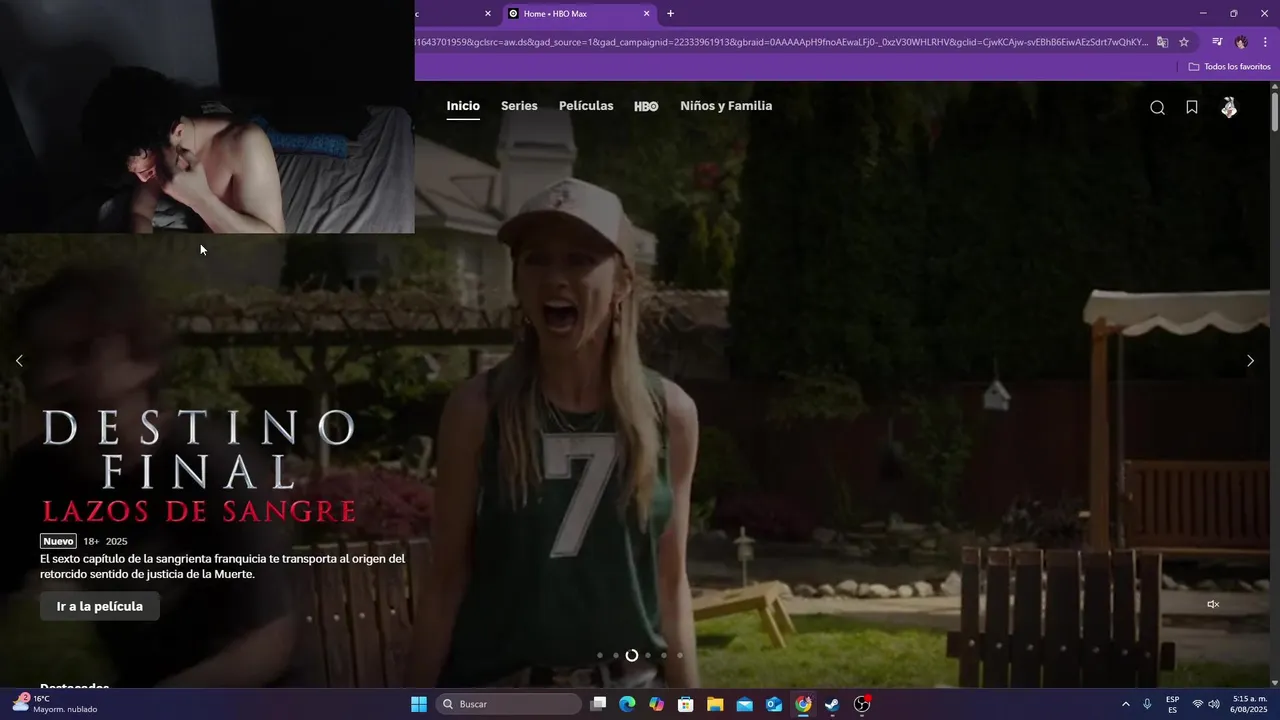This screenshot has height=720, width=1280.
Task: Open the HBO Max profile avatar
Action: tap(1229, 107)
